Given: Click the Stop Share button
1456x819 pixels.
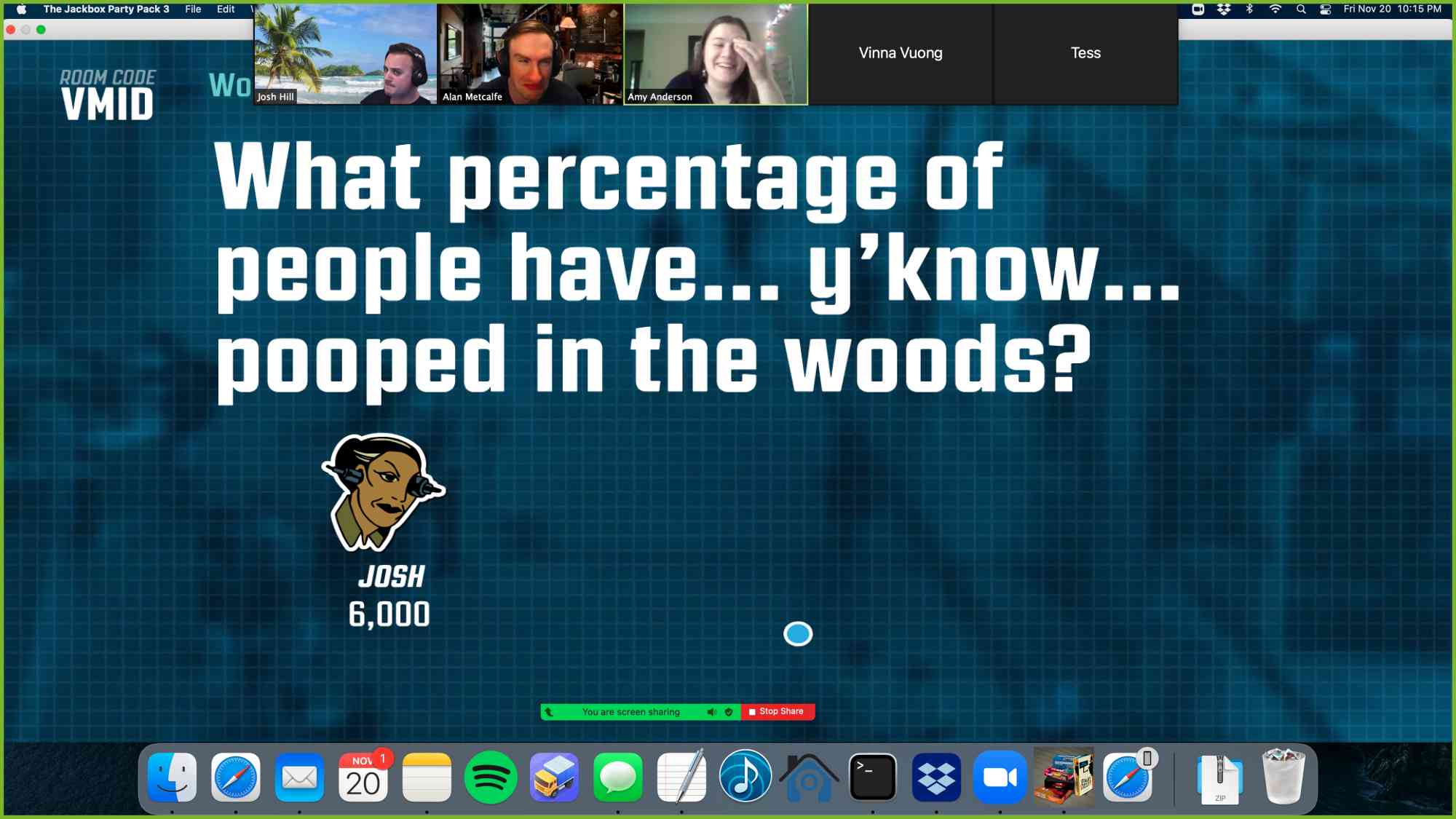Looking at the screenshot, I should (x=777, y=711).
